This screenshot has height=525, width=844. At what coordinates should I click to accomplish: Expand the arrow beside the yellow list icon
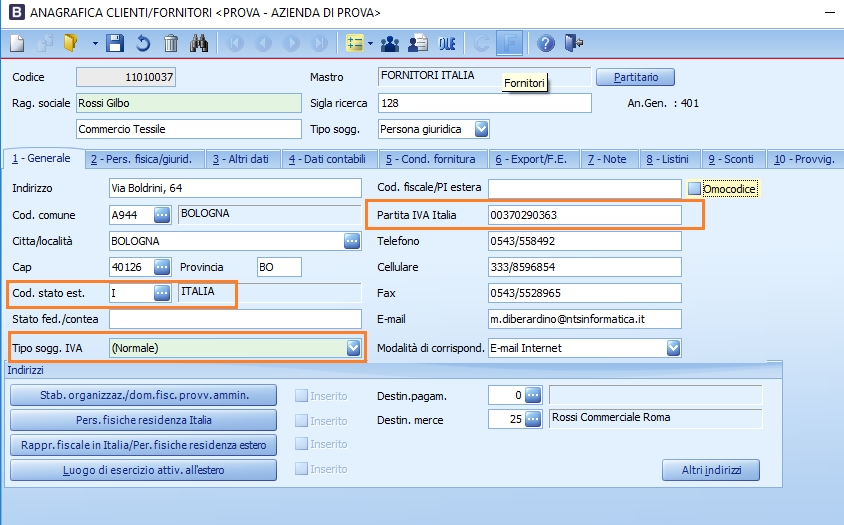point(370,44)
